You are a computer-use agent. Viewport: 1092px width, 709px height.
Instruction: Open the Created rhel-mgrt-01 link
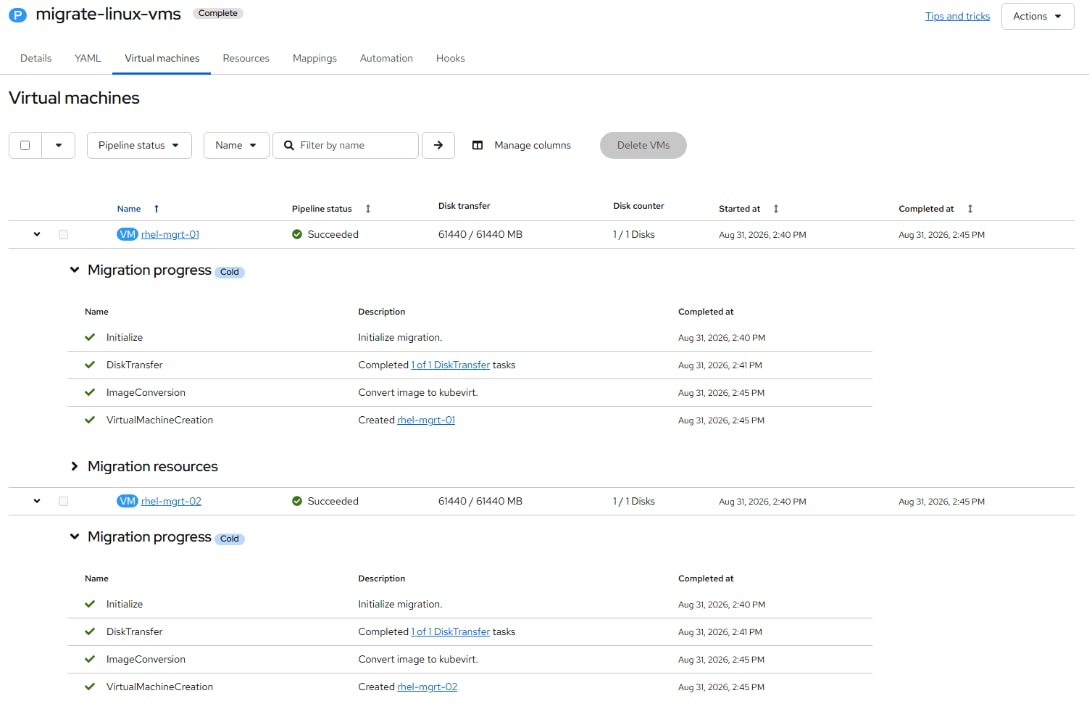[426, 420]
